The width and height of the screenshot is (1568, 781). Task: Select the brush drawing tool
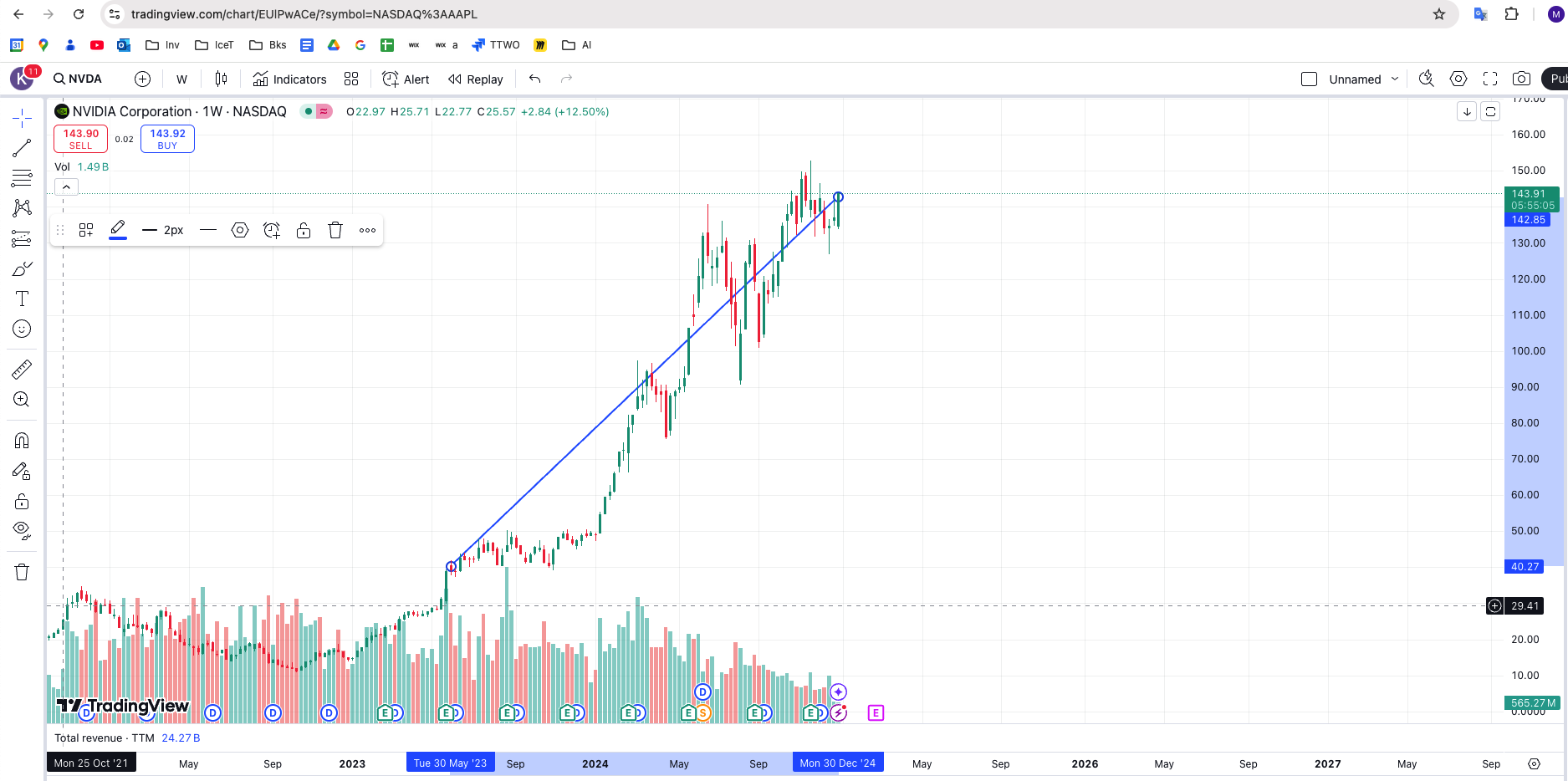(22, 269)
